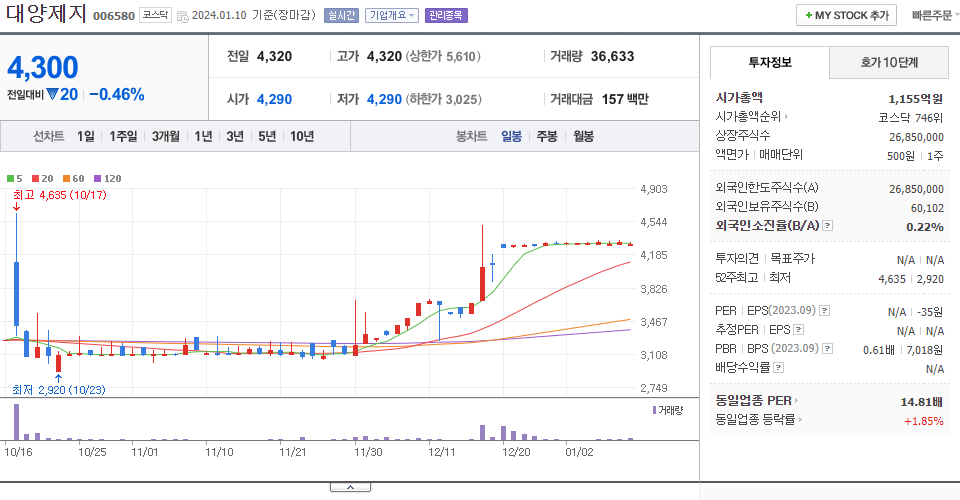This screenshot has width=960, height=500.
Task: Click the 상장주식수 value 26,850,000
Action: pos(916,137)
